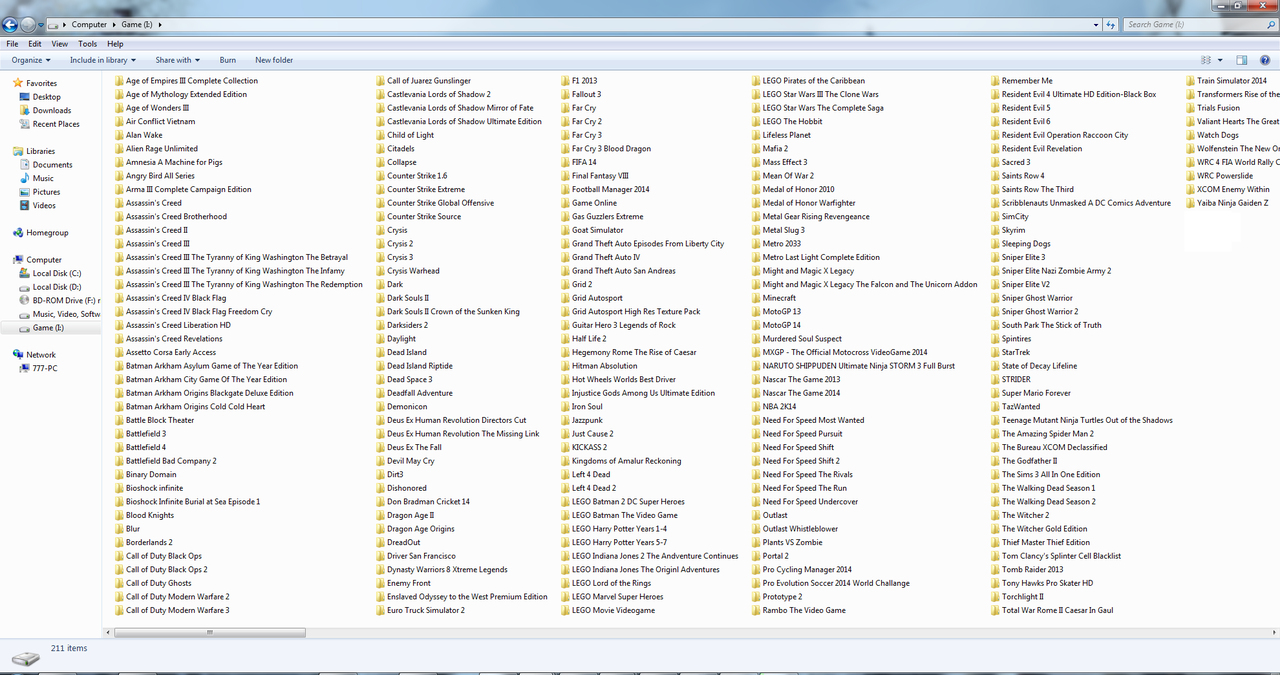This screenshot has height=675, width=1280.
Task: Open the Share with dropdown
Action: coord(178,60)
